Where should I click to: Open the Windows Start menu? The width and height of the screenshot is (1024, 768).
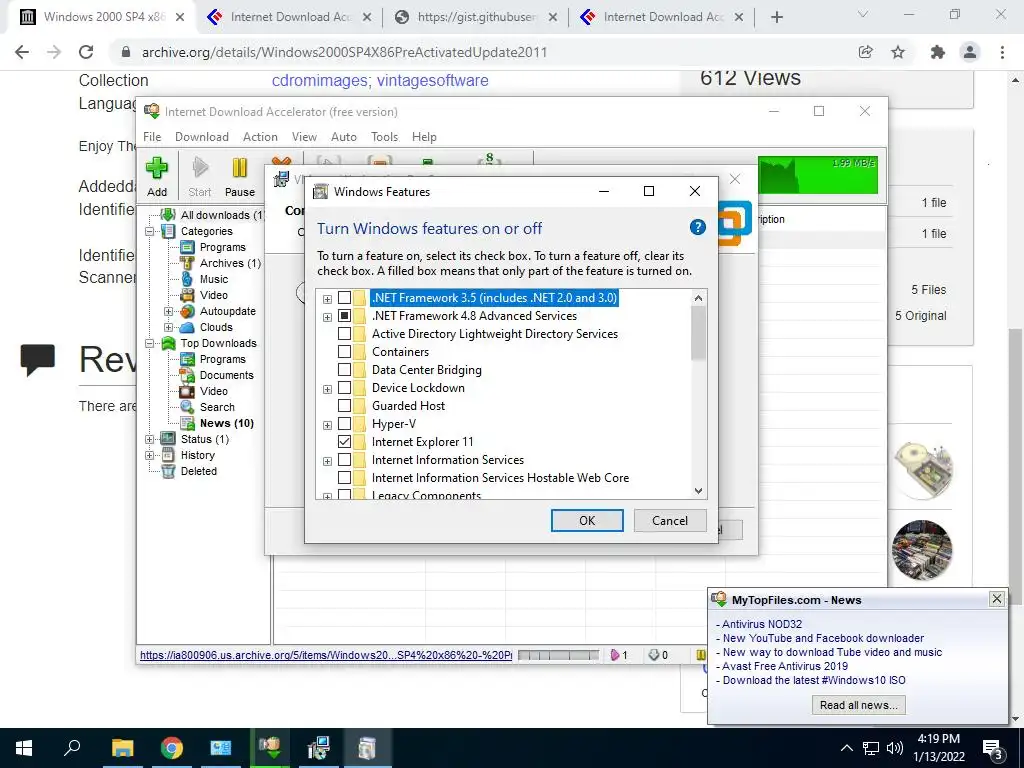click(24, 747)
